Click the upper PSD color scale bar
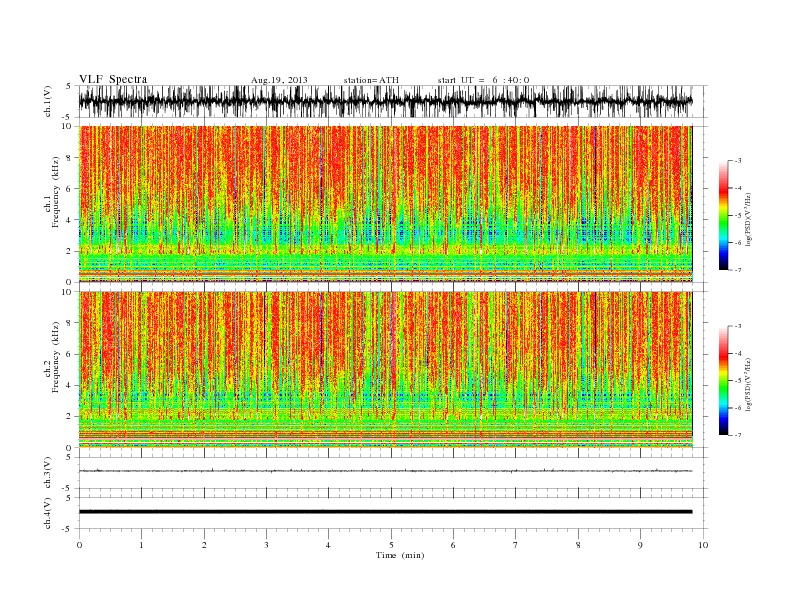This screenshot has height=612, width=792. coord(723,216)
